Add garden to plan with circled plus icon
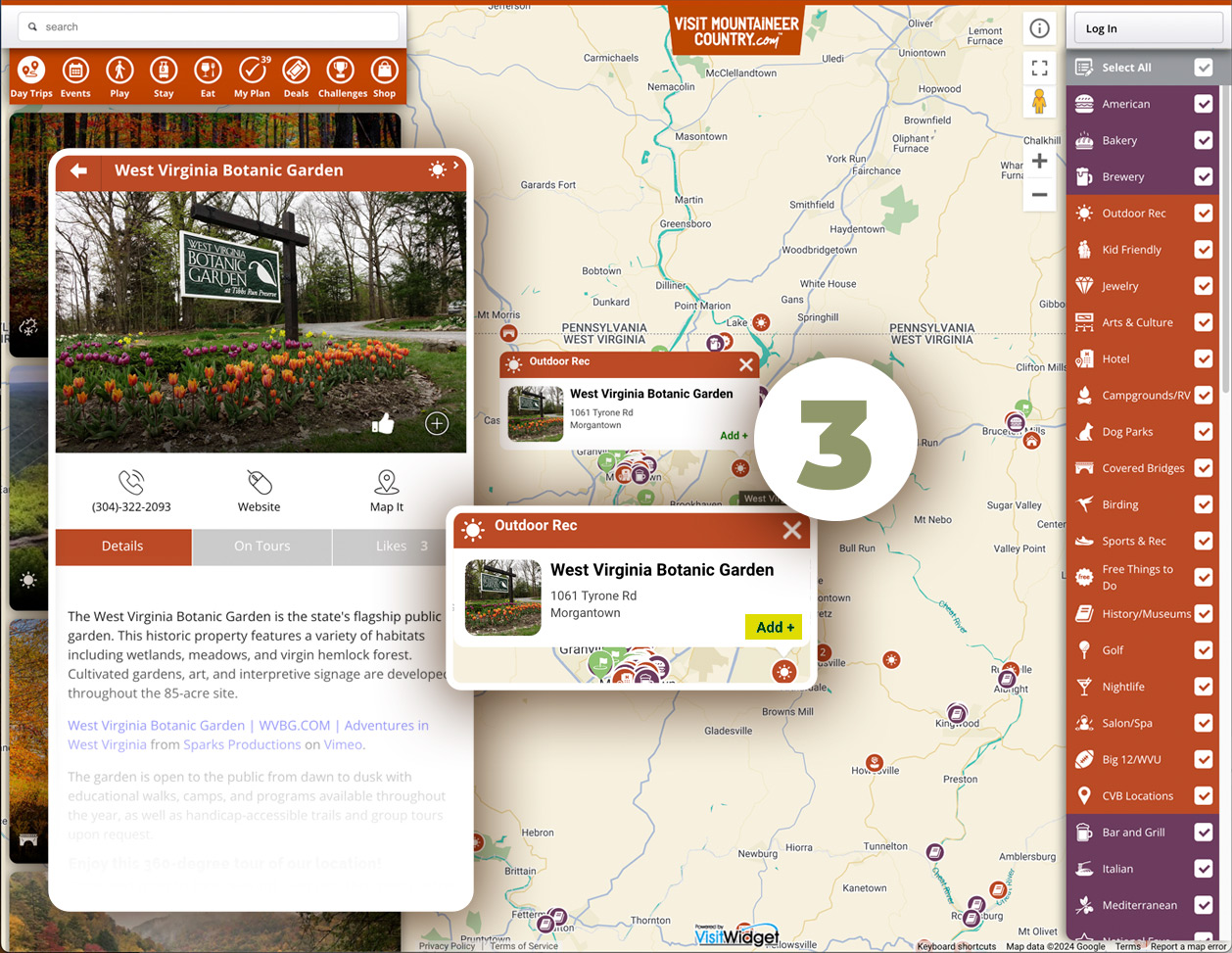The image size is (1232, 953). [x=437, y=423]
